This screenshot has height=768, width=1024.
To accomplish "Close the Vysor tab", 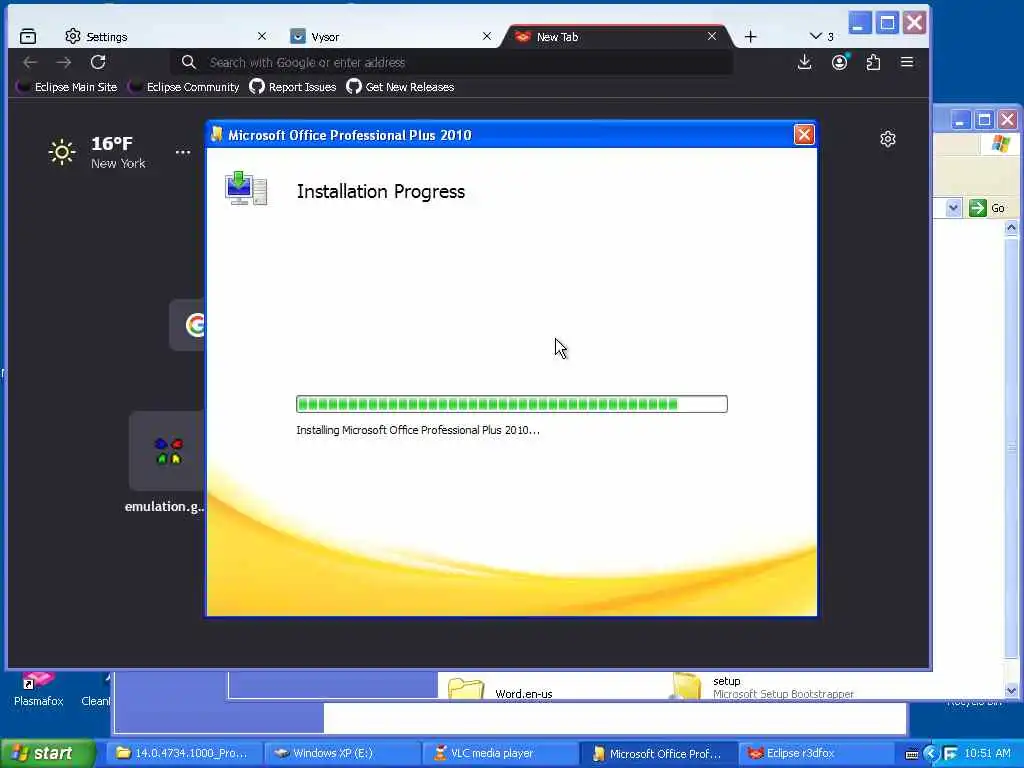I will (x=487, y=37).
